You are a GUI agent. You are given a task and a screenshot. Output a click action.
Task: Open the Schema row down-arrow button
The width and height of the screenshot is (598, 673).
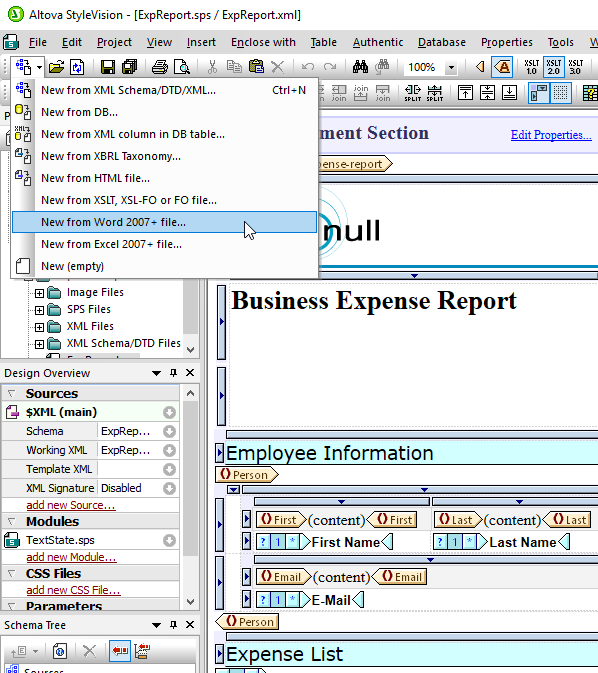(x=170, y=431)
